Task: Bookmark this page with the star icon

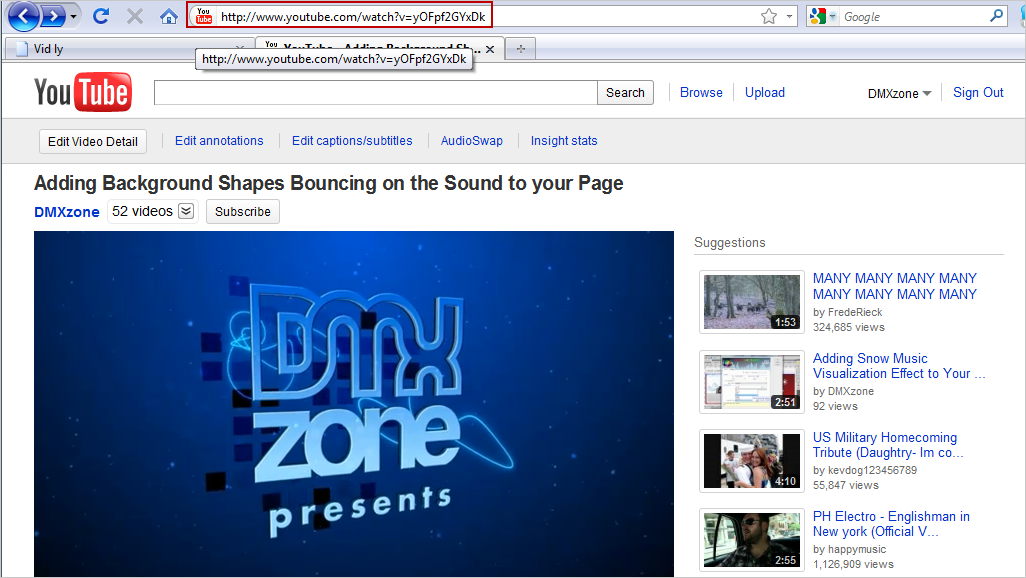Action: (769, 16)
